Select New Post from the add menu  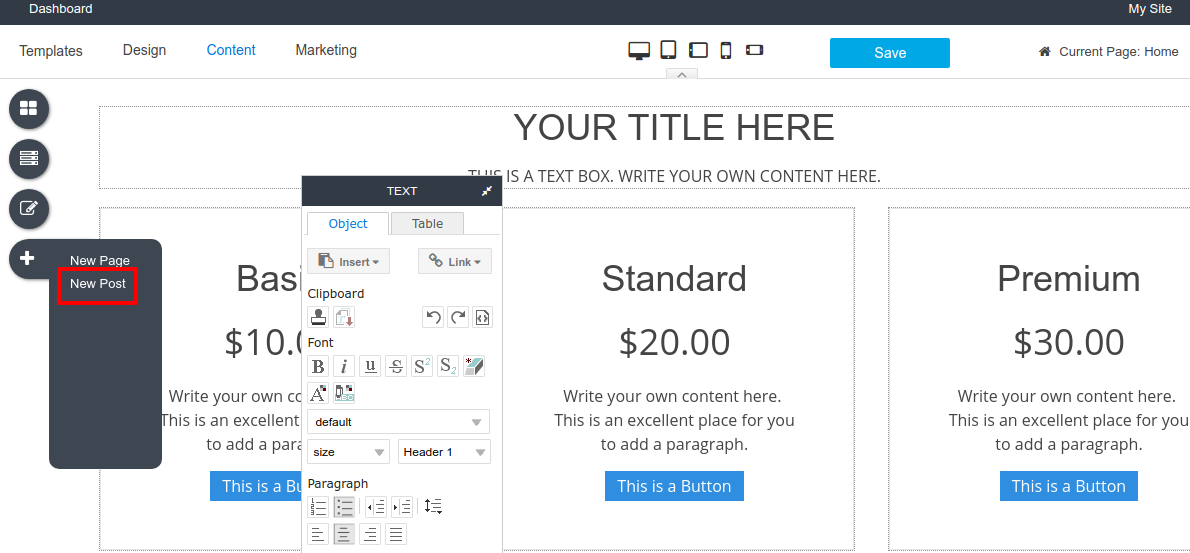click(x=98, y=284)
